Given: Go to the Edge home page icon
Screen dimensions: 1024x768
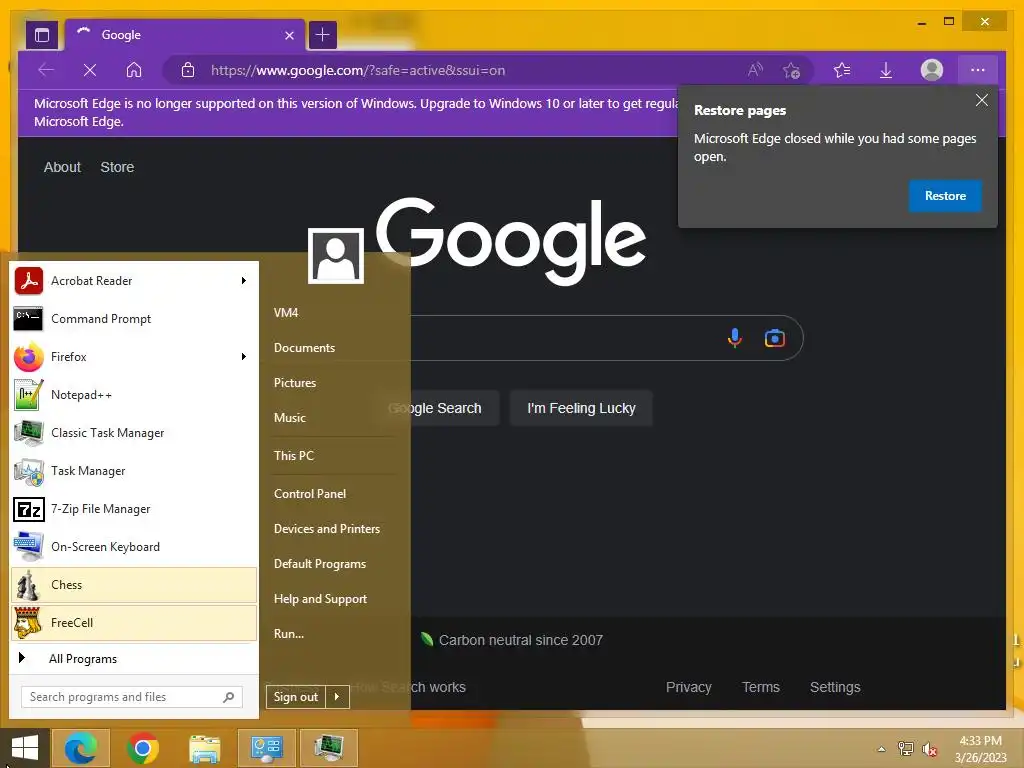Looking at the screenshot, I should tap(134, 70).
